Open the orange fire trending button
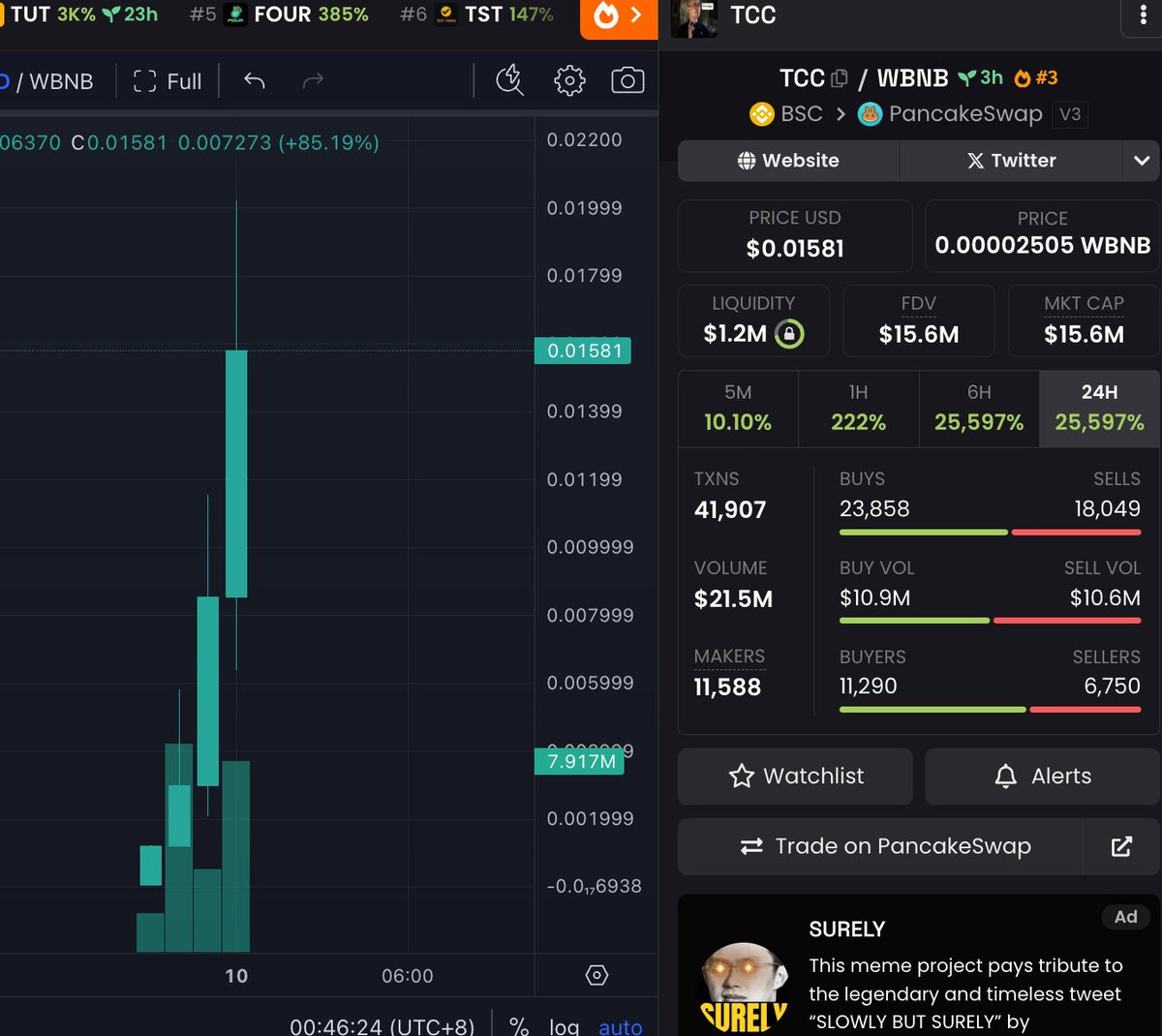Image resolution: width=1162 pixels, height=1036 pixels. [x=619, y=16]
